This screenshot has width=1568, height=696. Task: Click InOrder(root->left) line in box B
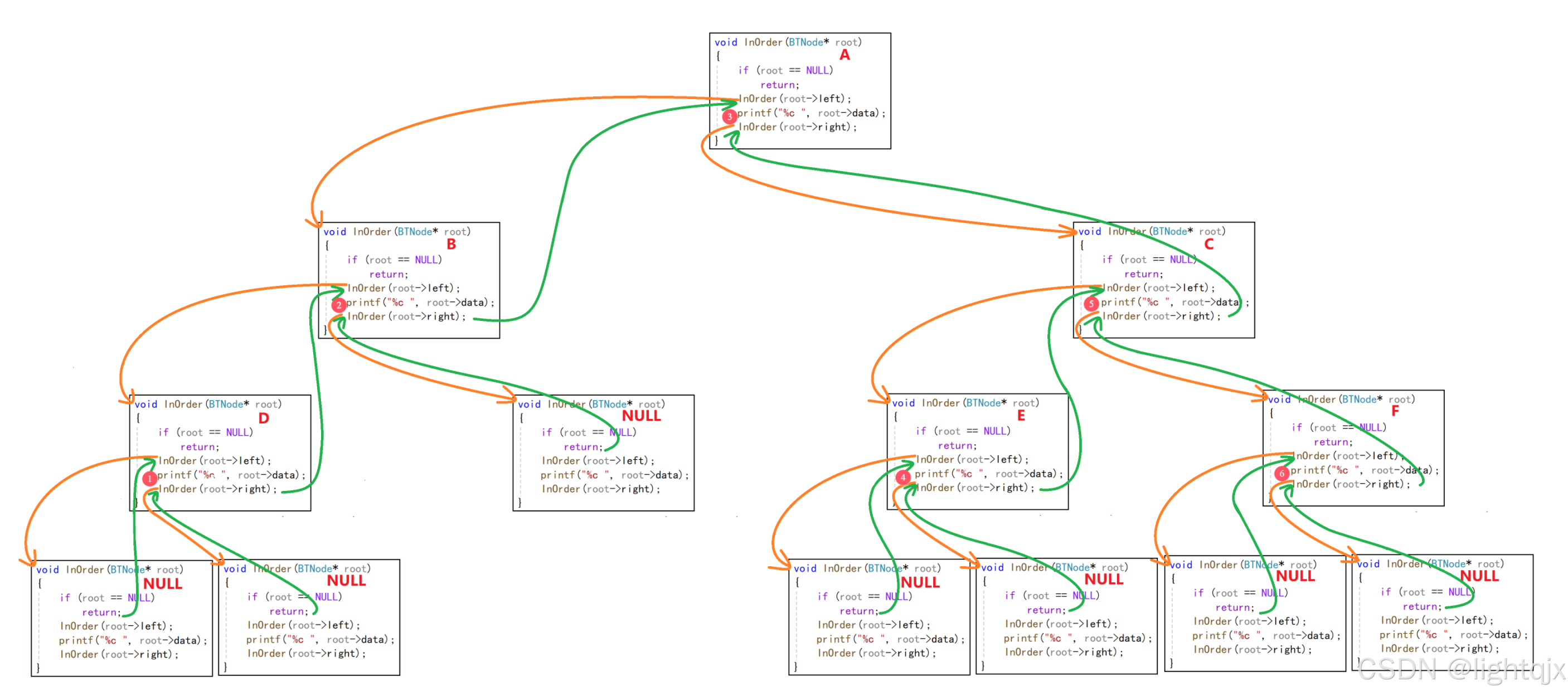403,289
